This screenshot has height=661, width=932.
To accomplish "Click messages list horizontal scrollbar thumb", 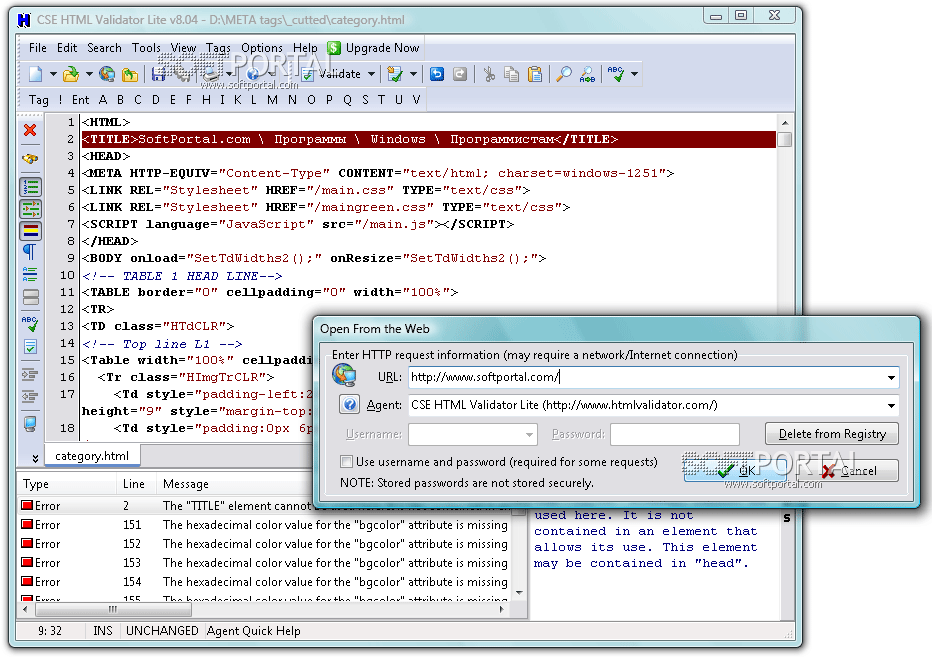I will pyautogui.click(x=113, y=609).
